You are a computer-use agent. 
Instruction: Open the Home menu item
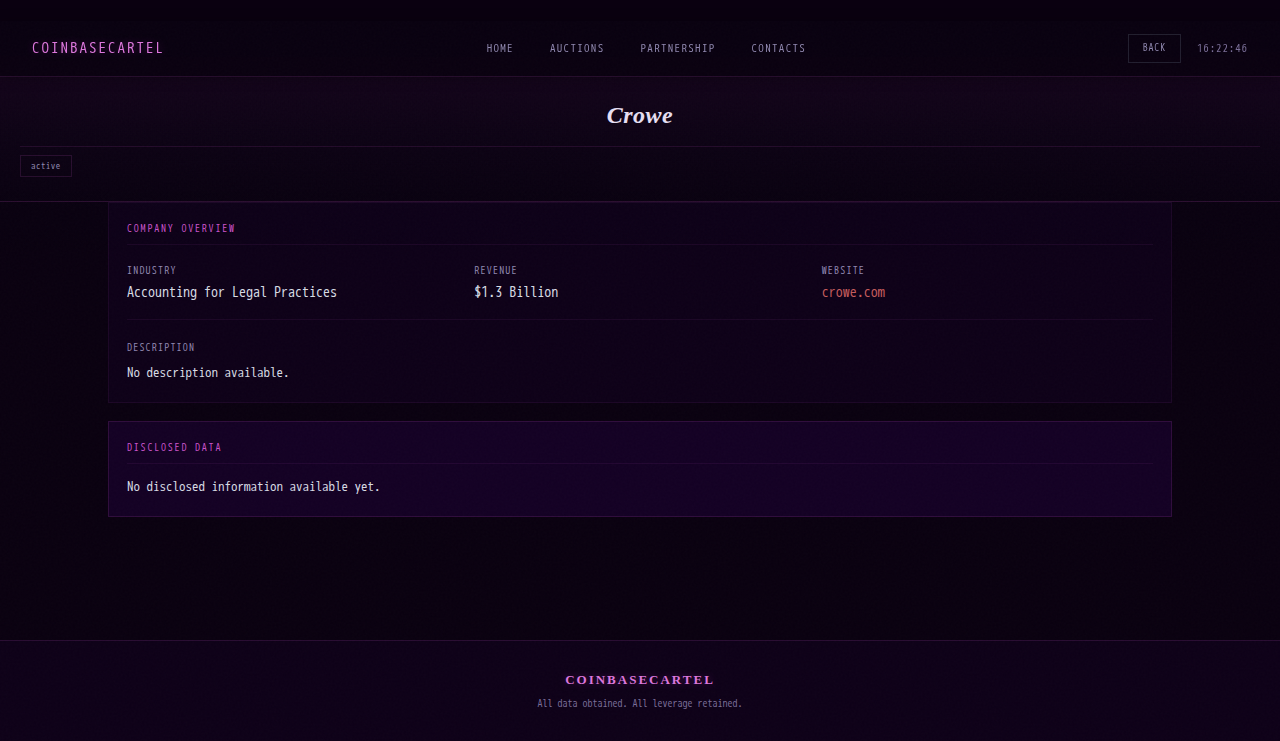tap(500, 48)
